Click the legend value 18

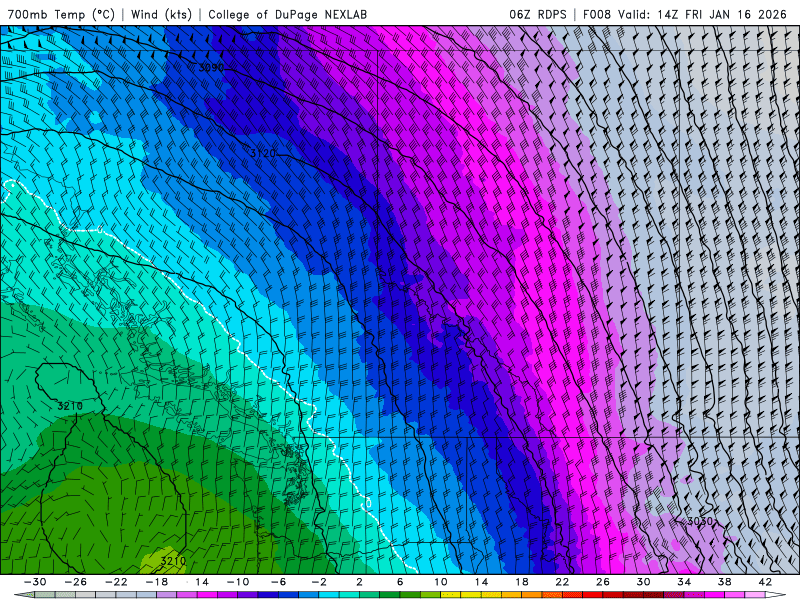[x=522, y=582]
